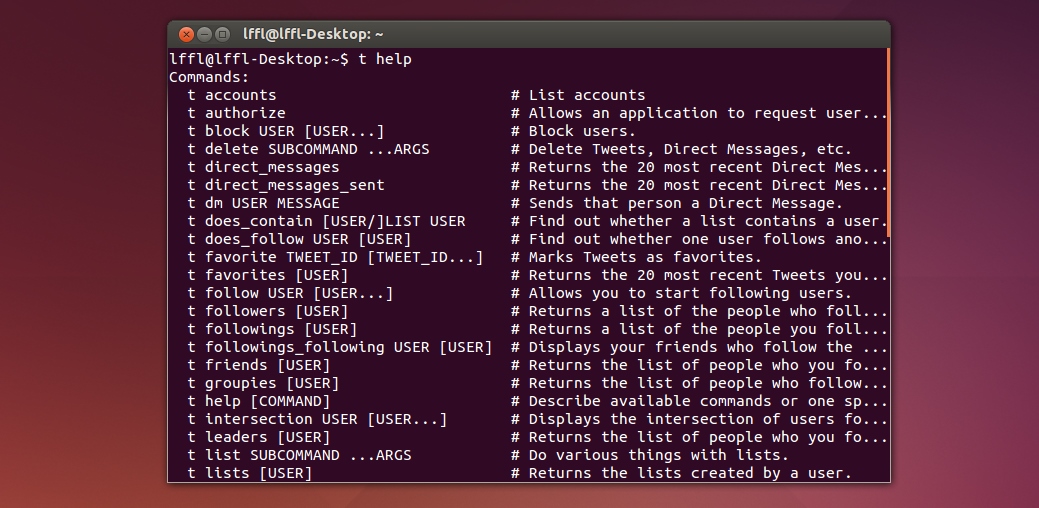Screen dimensions: 1039x508
Task: Click the "t direct_messages_sent" command text
Action: [285, 185]
